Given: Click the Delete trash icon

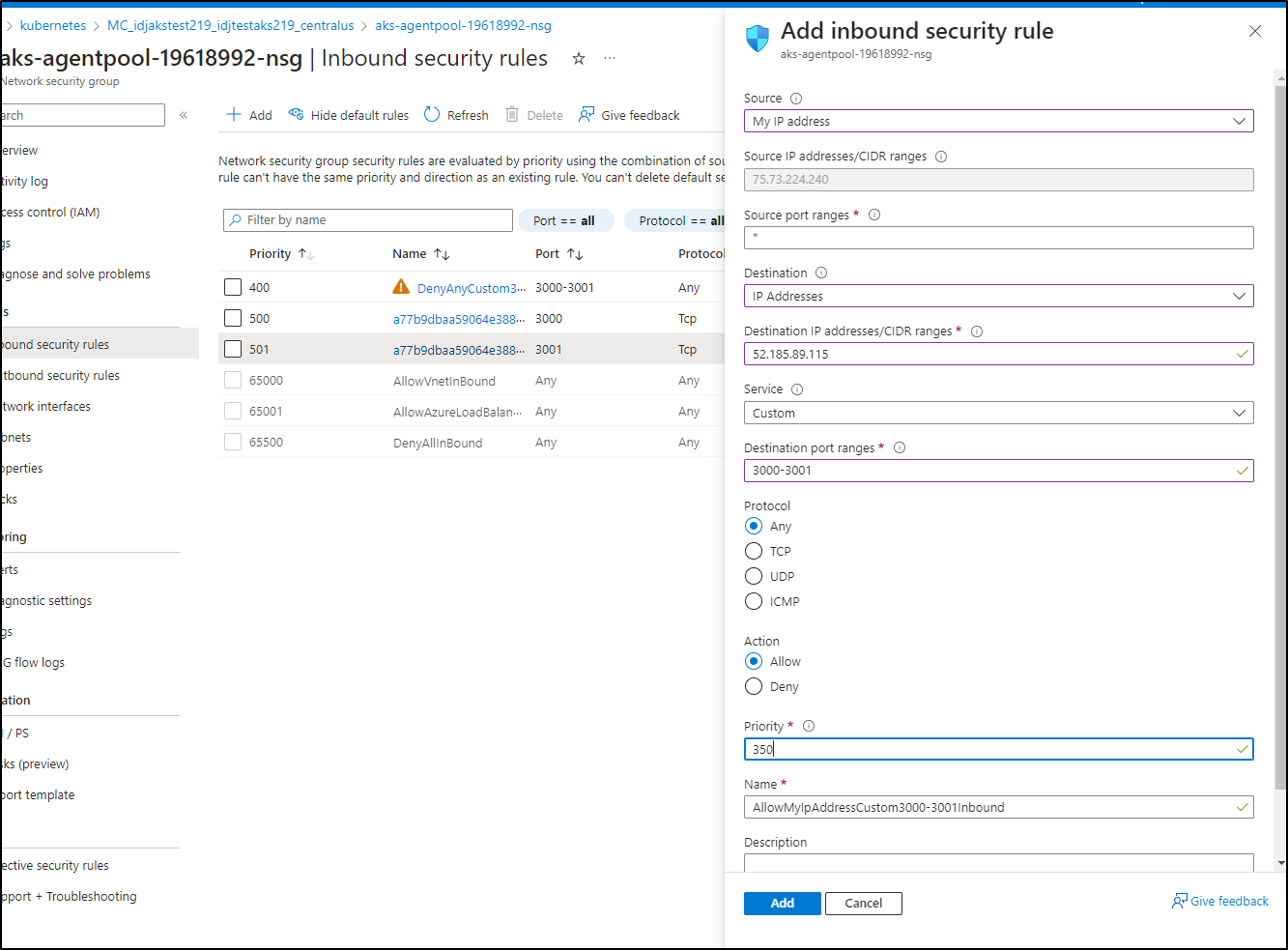Looking at the screenshot, I should coord(512,115).
